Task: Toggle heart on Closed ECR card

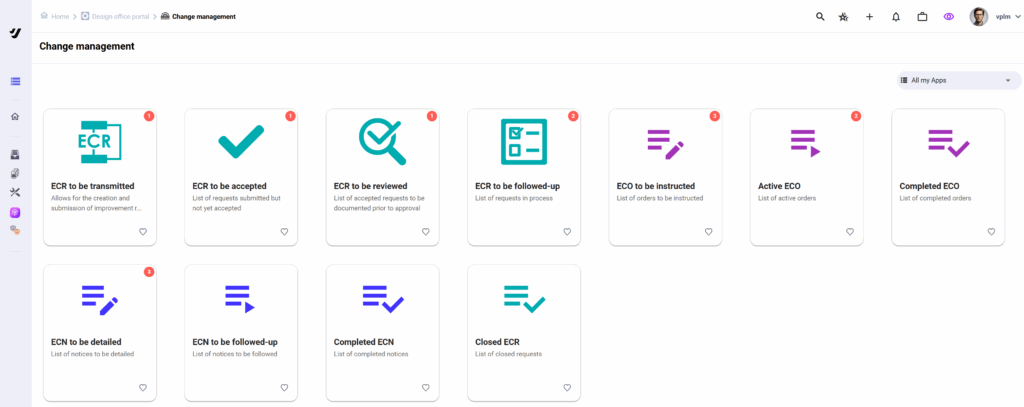Action: [x=567, y=388]
